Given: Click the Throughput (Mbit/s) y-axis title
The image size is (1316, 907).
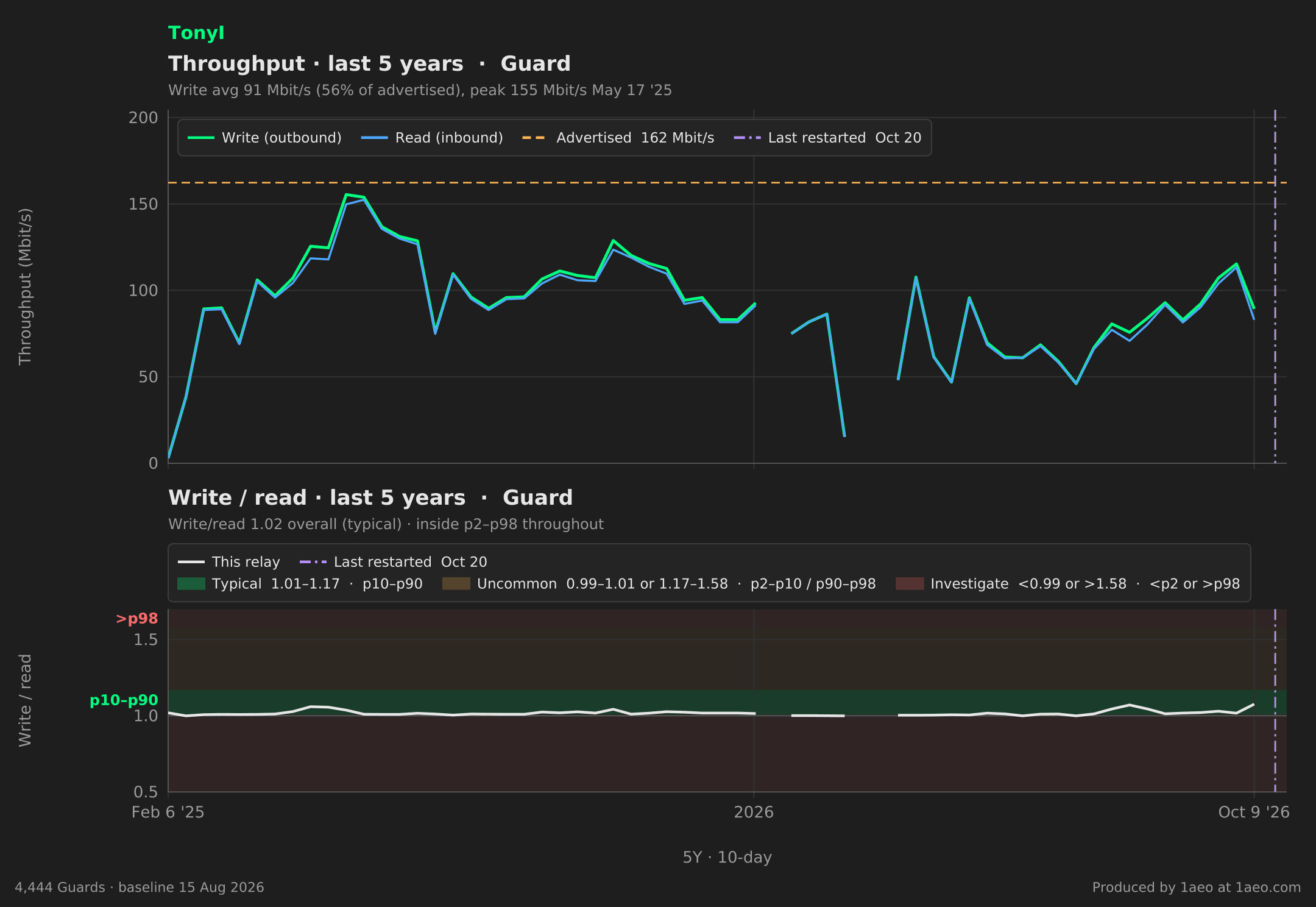Looking at the screenshot, I should (25, 286).
